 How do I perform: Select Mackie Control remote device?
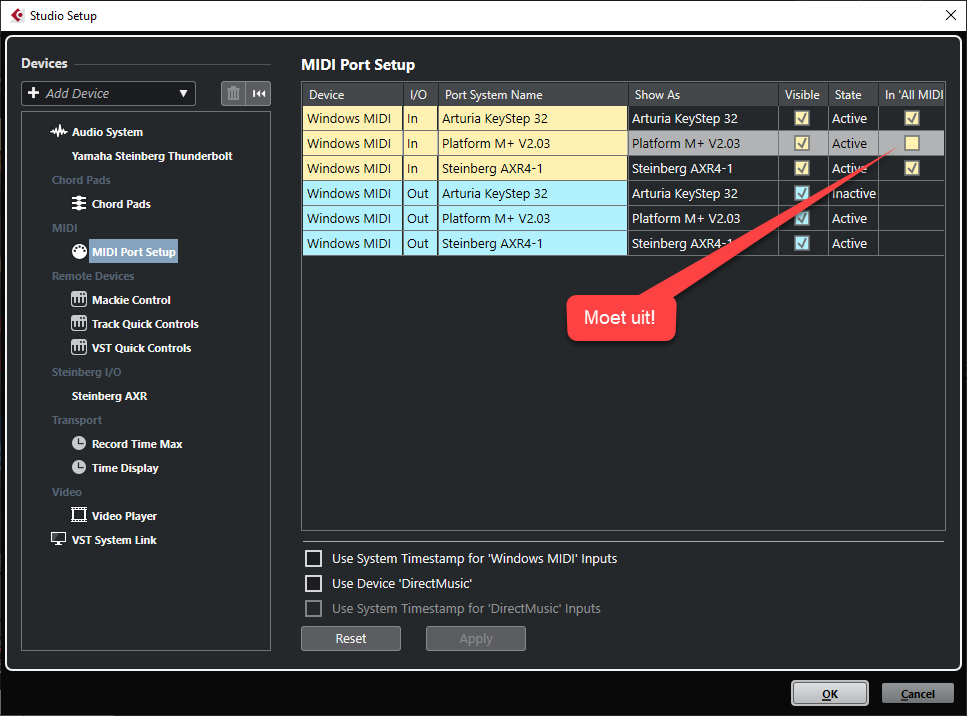(x=131, y=300)
